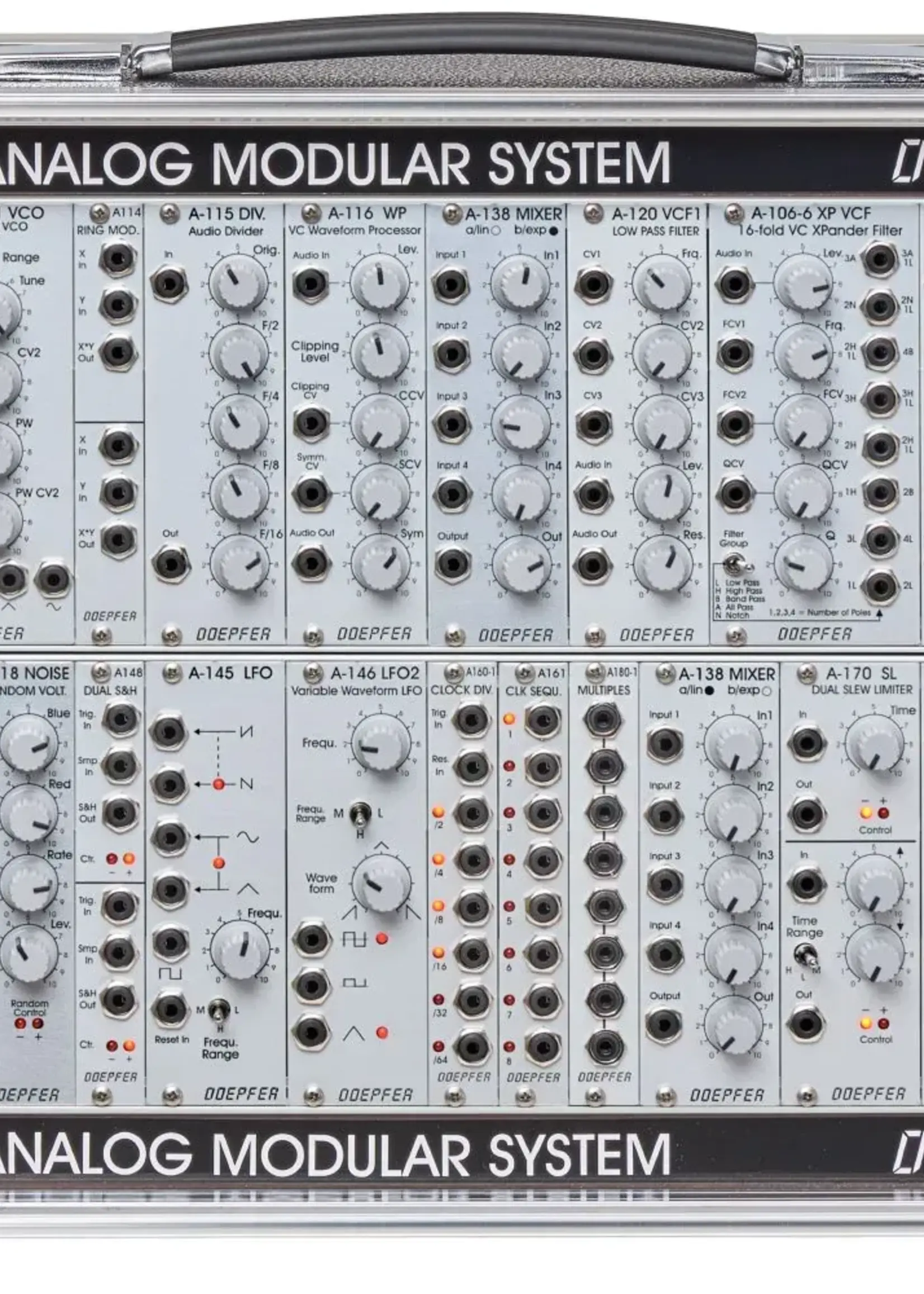Click the A-145 LFO Reset In jack
924x1294 pixels.
tap(169, 1008)
